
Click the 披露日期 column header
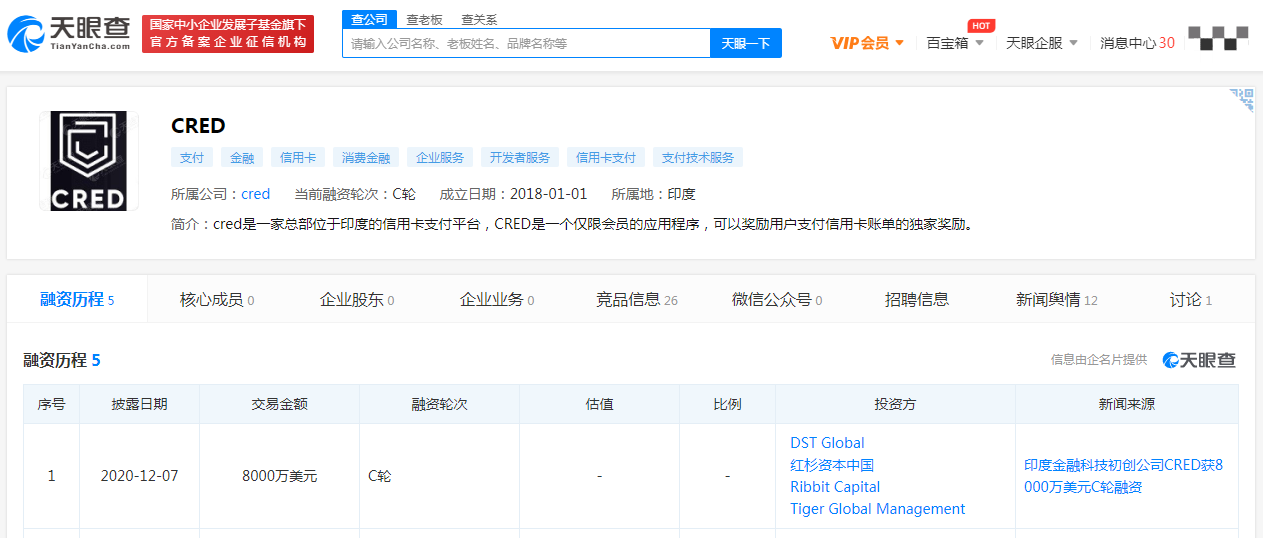click(x=139, y=404)
